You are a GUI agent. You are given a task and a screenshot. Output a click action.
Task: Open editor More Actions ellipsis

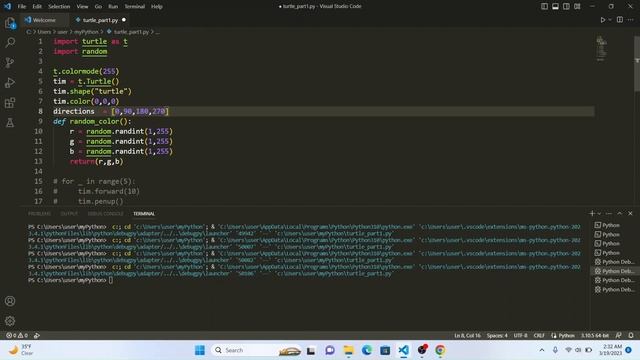pos(631,20)
